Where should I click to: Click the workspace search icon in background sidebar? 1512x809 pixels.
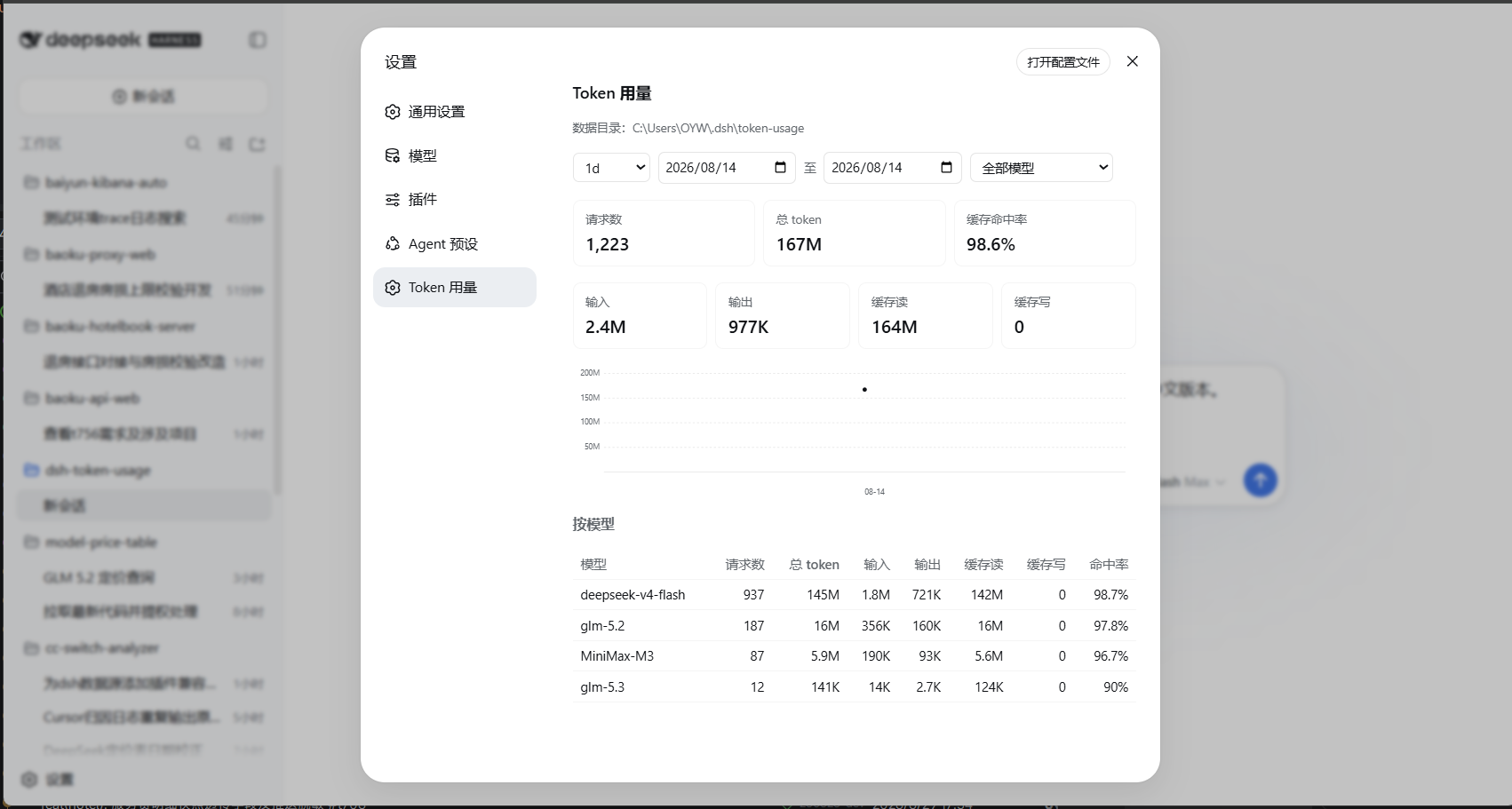point(193,144)
